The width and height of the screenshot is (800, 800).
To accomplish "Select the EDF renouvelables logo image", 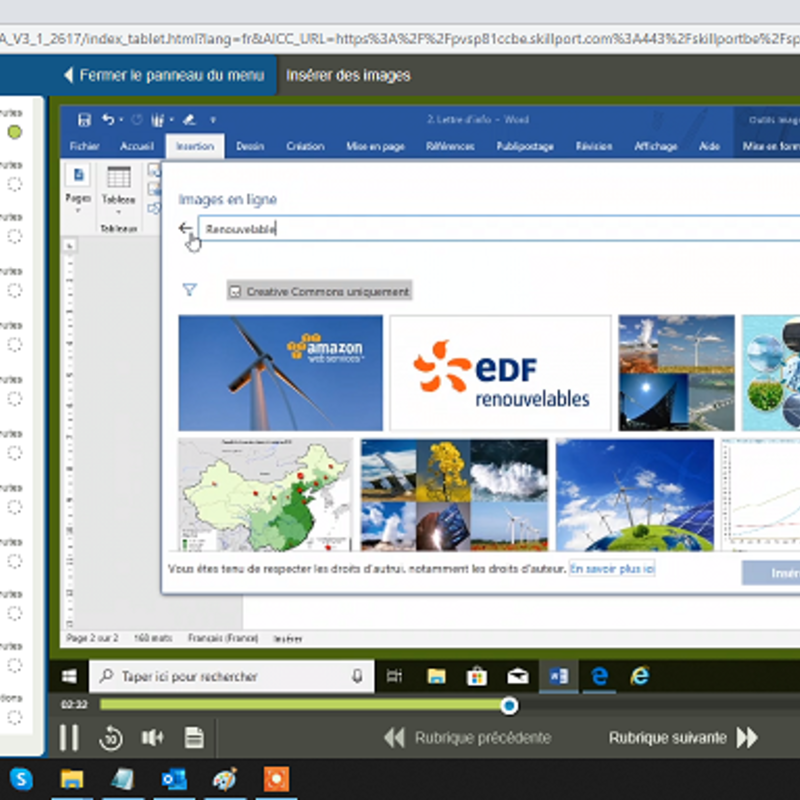I will (501, 373).
